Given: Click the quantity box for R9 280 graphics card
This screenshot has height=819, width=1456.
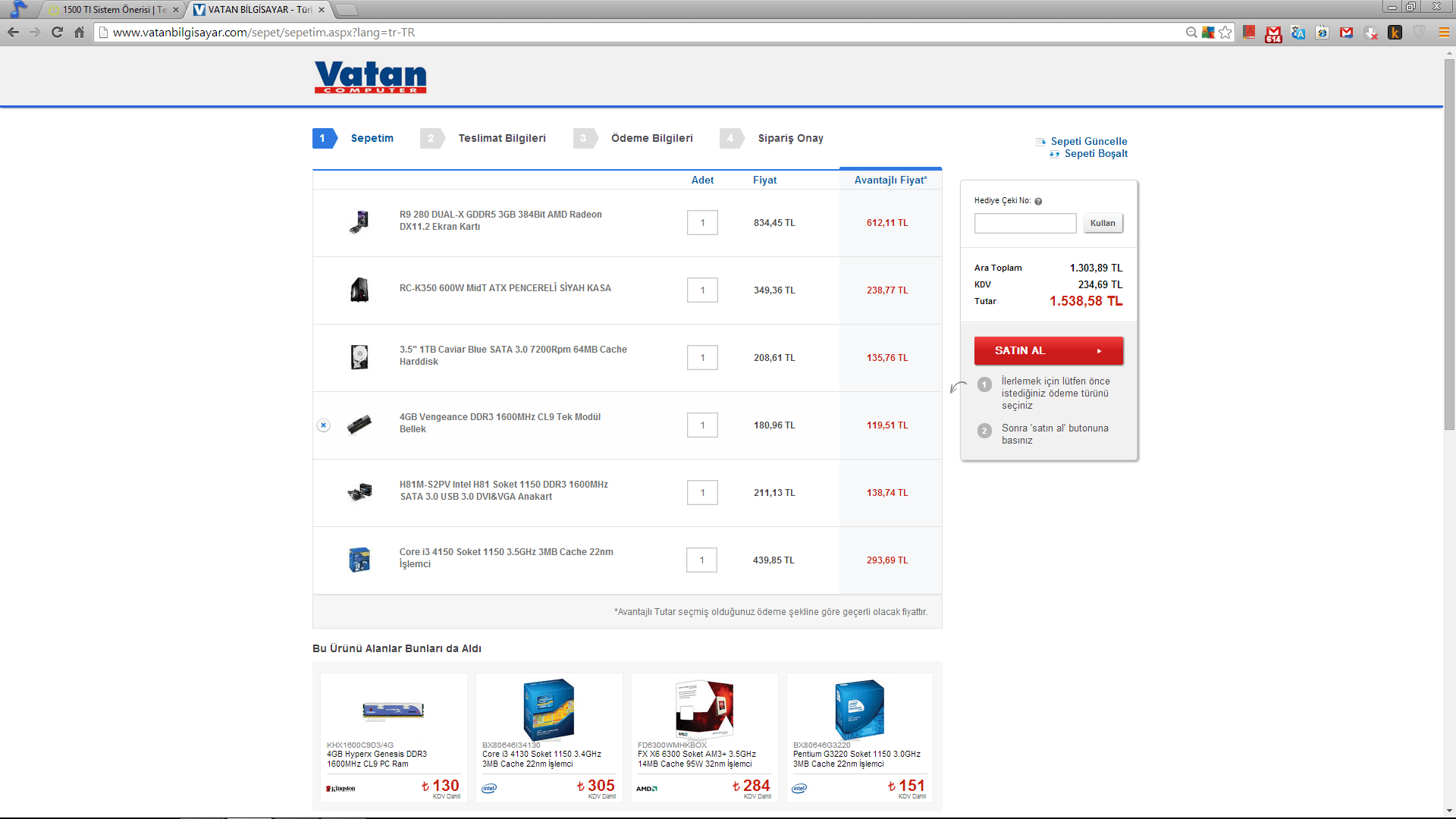Looking at the screenshot, I should [x=702, y=223].
